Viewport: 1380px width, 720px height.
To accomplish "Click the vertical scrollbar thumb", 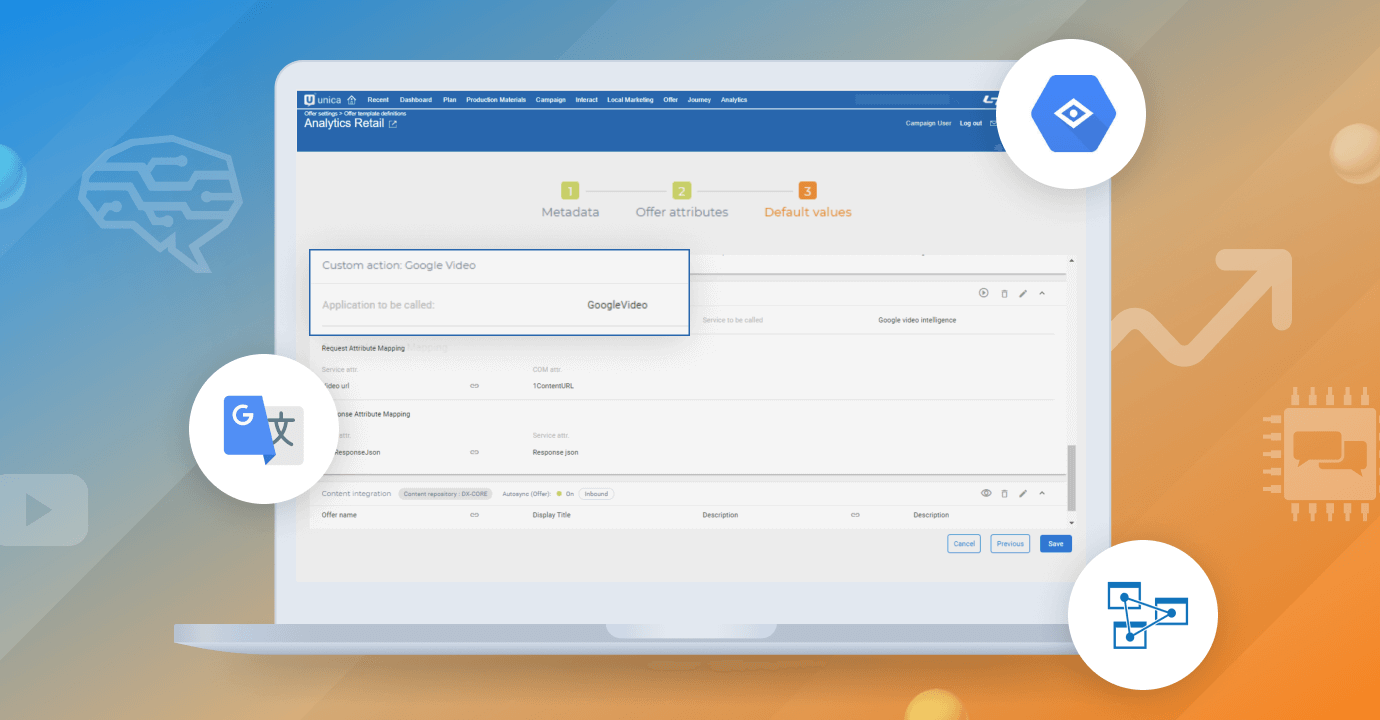I will tap(1072, 478).
